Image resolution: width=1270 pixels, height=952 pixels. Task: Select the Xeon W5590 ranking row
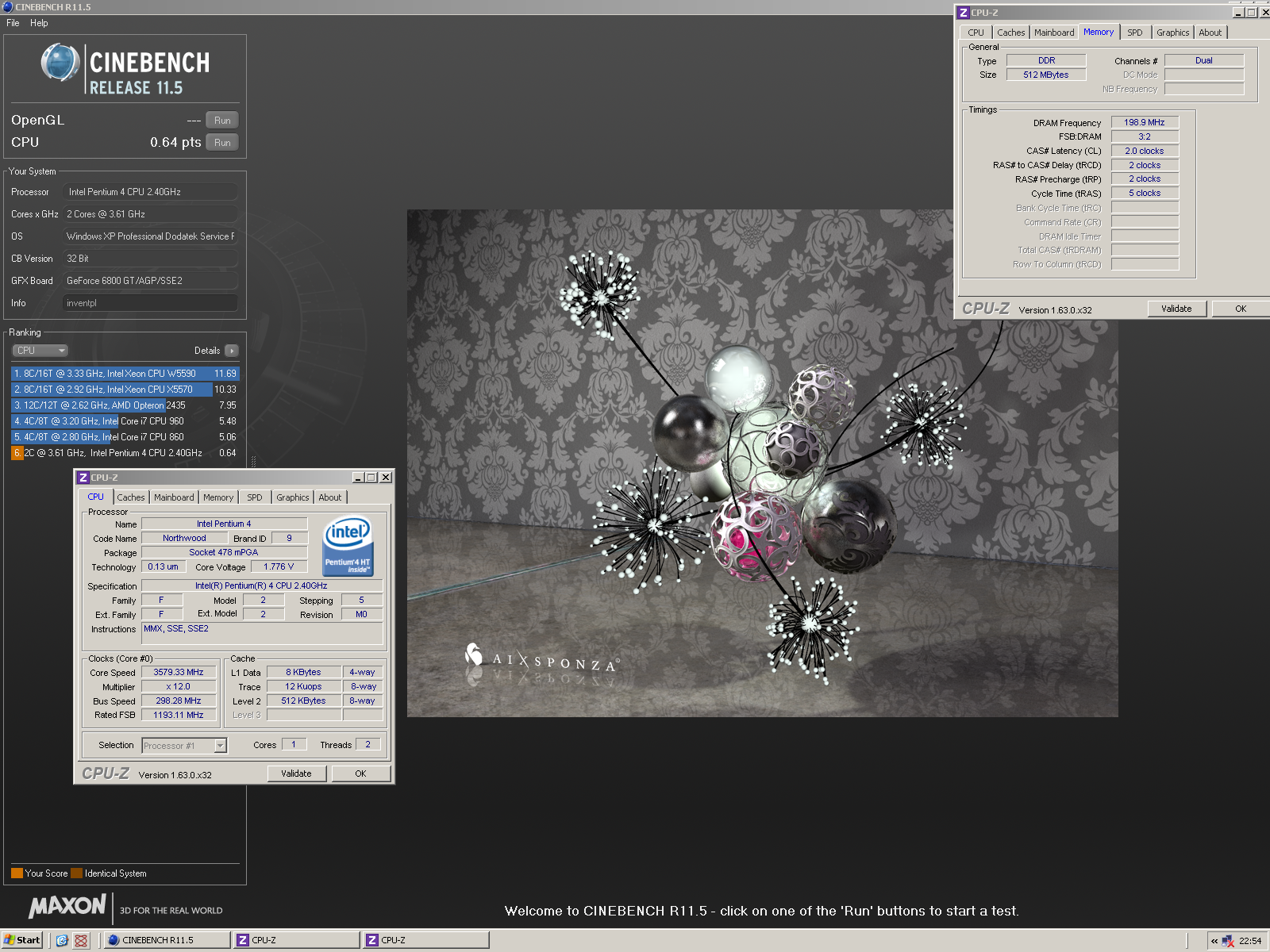click(125, 374)
